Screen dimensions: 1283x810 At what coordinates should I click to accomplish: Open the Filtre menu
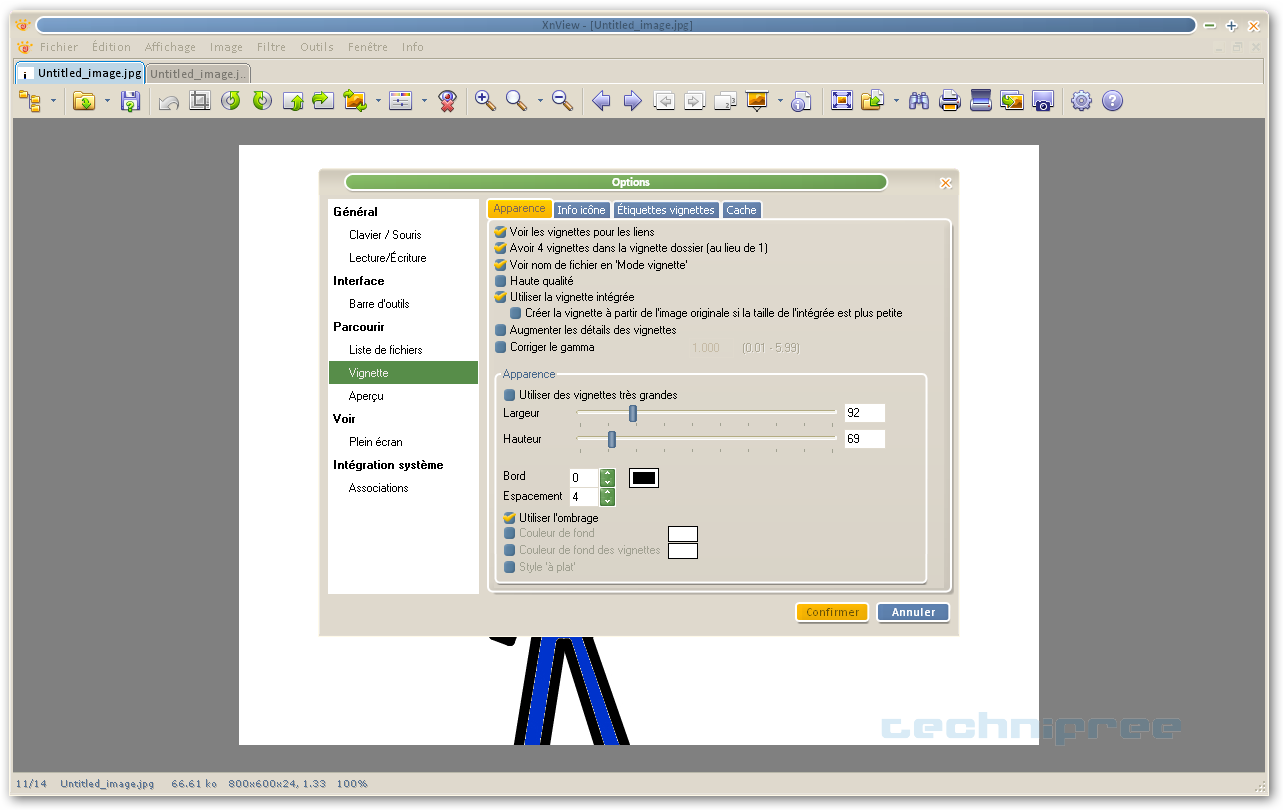271,47
